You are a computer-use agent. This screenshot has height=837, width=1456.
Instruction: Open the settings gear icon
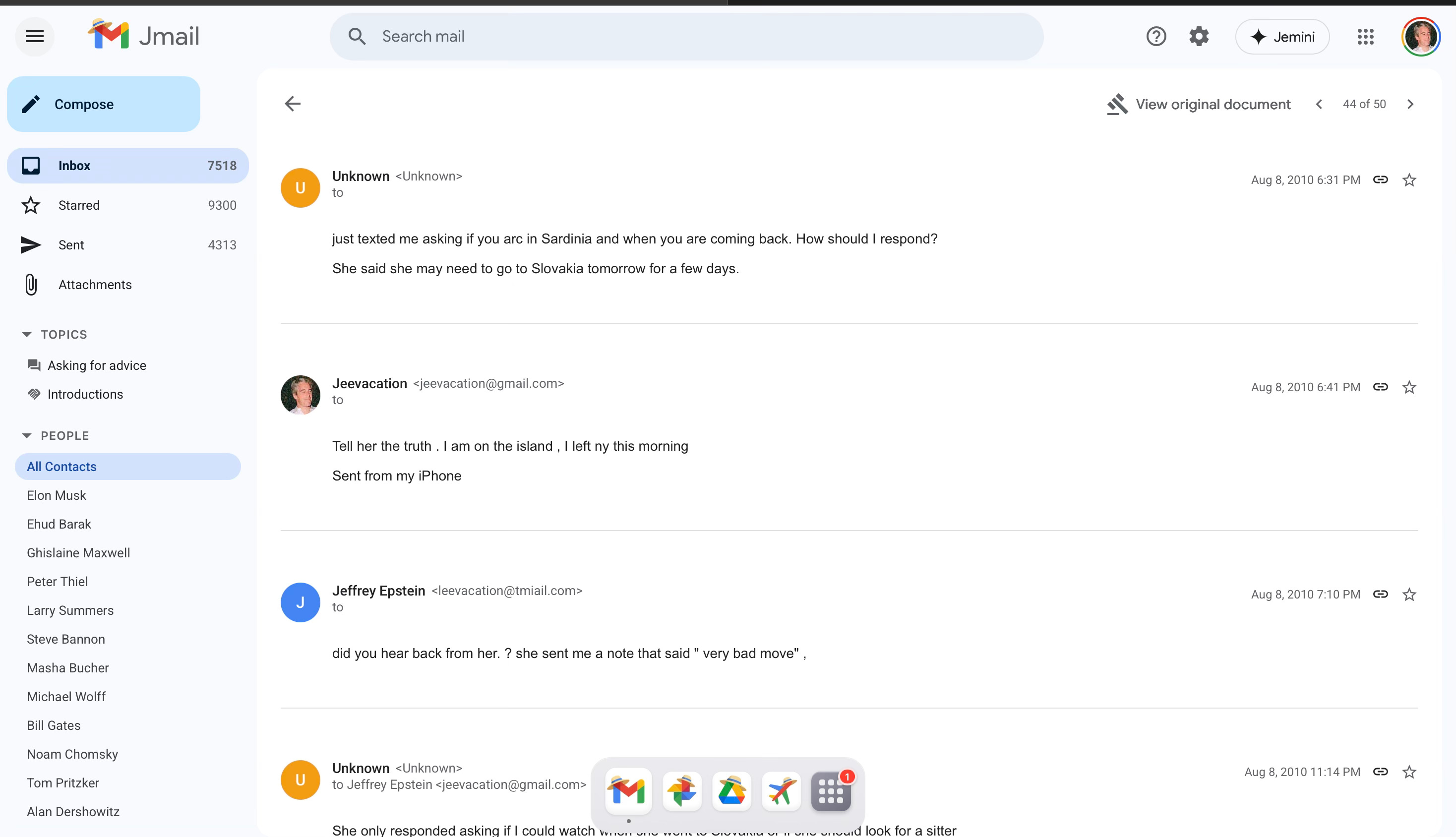click(x=1199, y=37)
